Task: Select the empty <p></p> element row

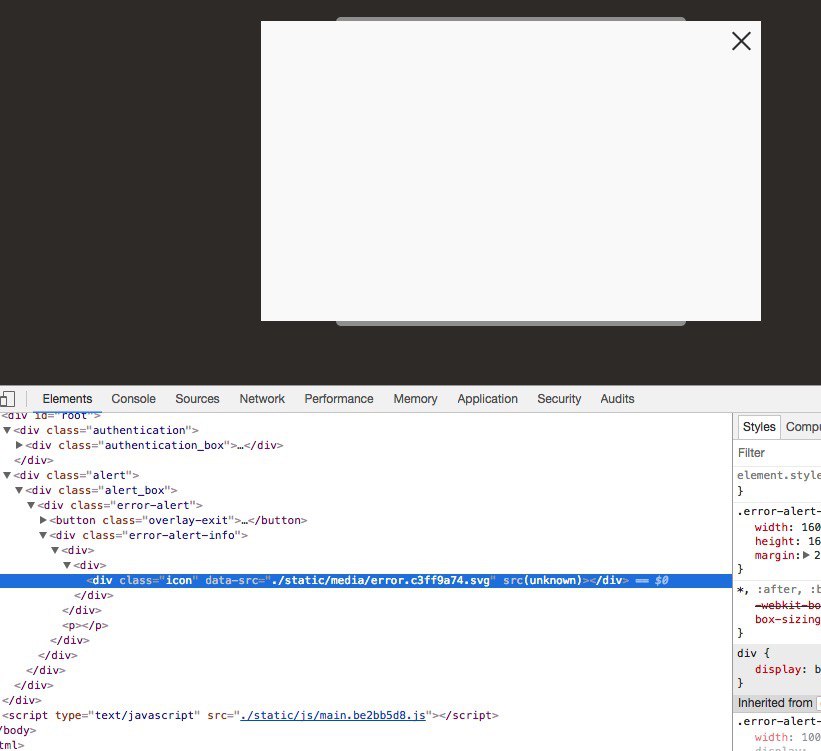Action: [85, 625]
